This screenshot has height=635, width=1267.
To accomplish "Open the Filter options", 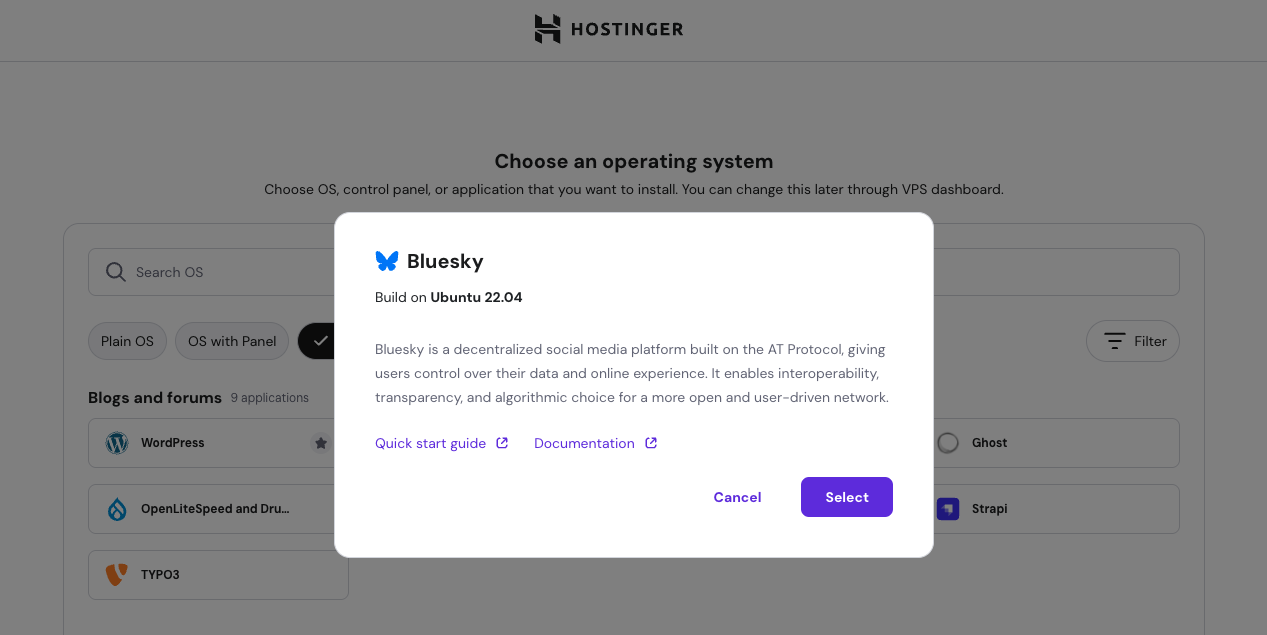I will point(1133,341).
